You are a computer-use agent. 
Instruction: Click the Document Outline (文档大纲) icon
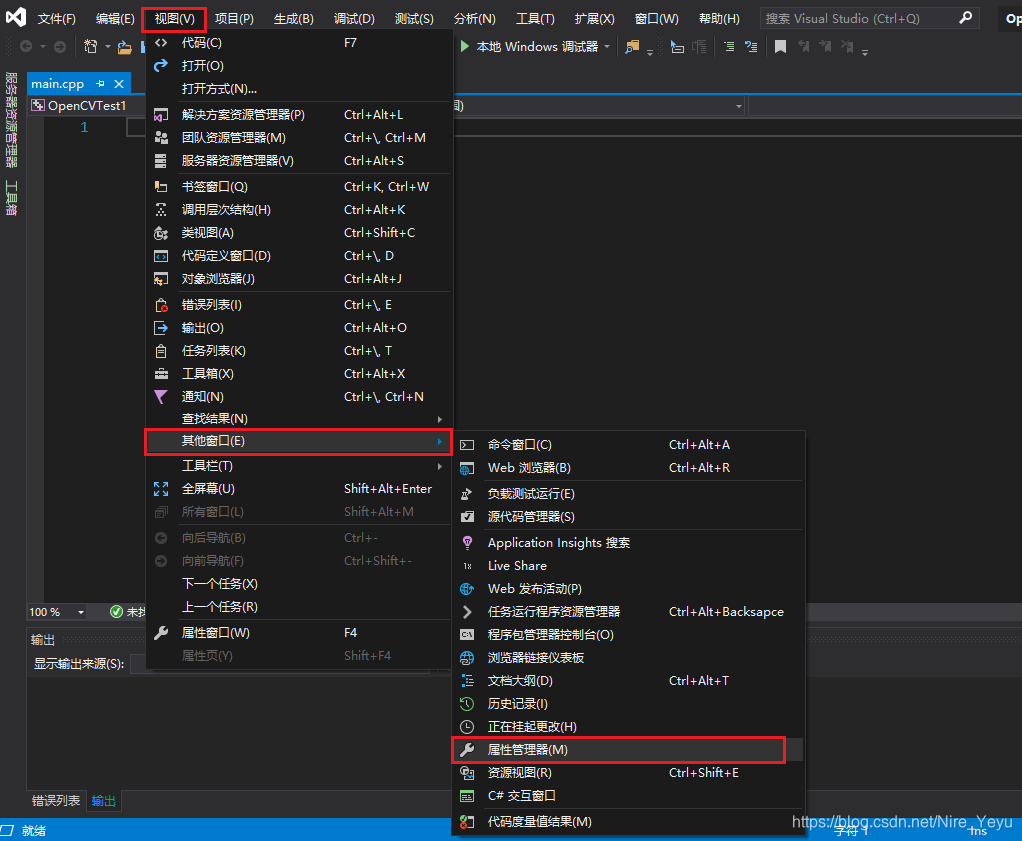point(467,681)
